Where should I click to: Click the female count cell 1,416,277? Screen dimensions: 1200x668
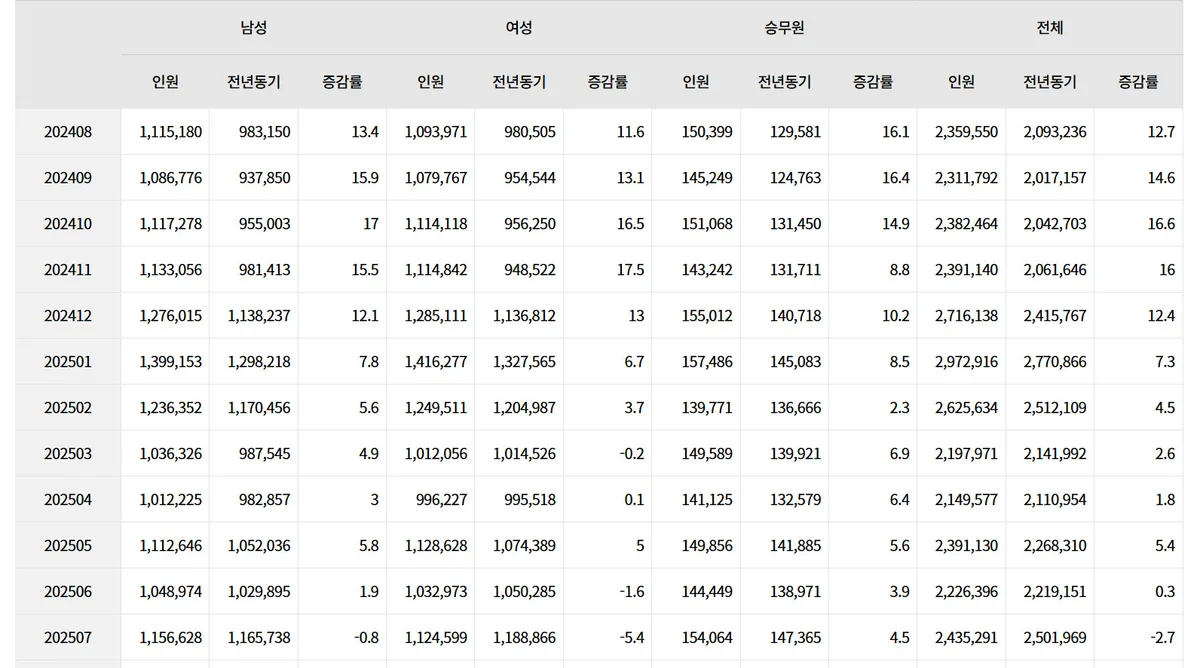click(x=436, y=362)
